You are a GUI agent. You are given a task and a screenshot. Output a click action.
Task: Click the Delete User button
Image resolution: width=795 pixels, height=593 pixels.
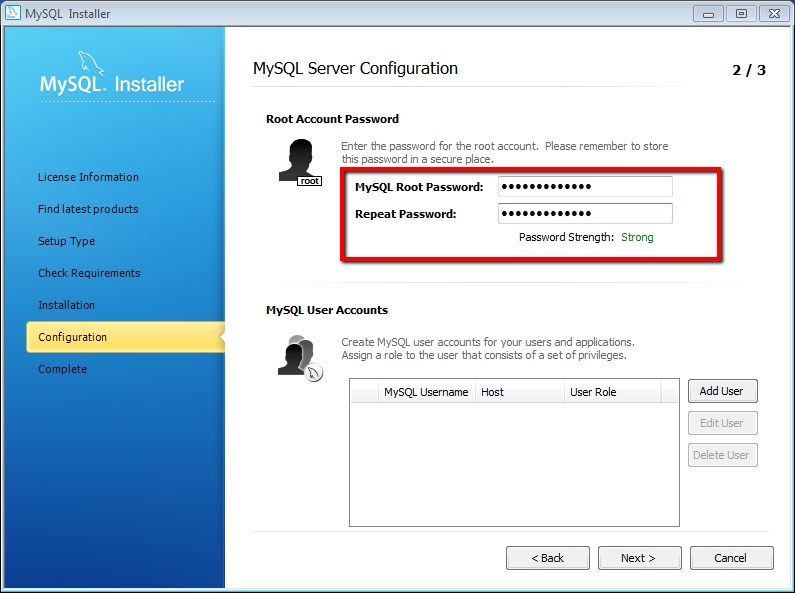pos(722,455)
